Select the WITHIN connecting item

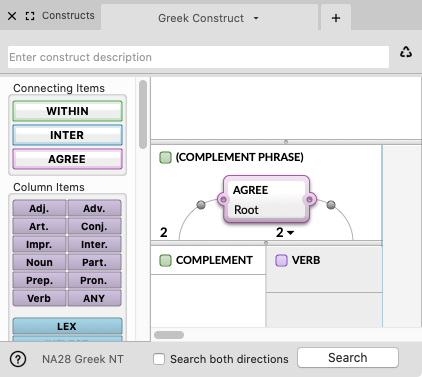tap(67, 111)
